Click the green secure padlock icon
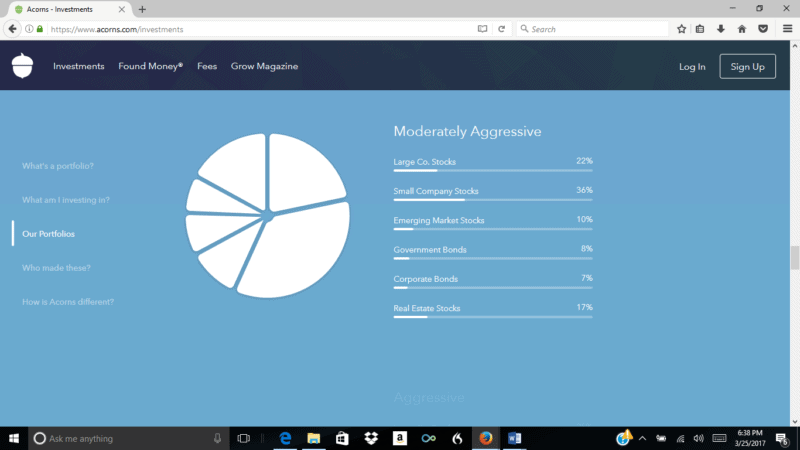Image resolution: width=800 pixels, height=450 pixels. click(x=40, y=29)
